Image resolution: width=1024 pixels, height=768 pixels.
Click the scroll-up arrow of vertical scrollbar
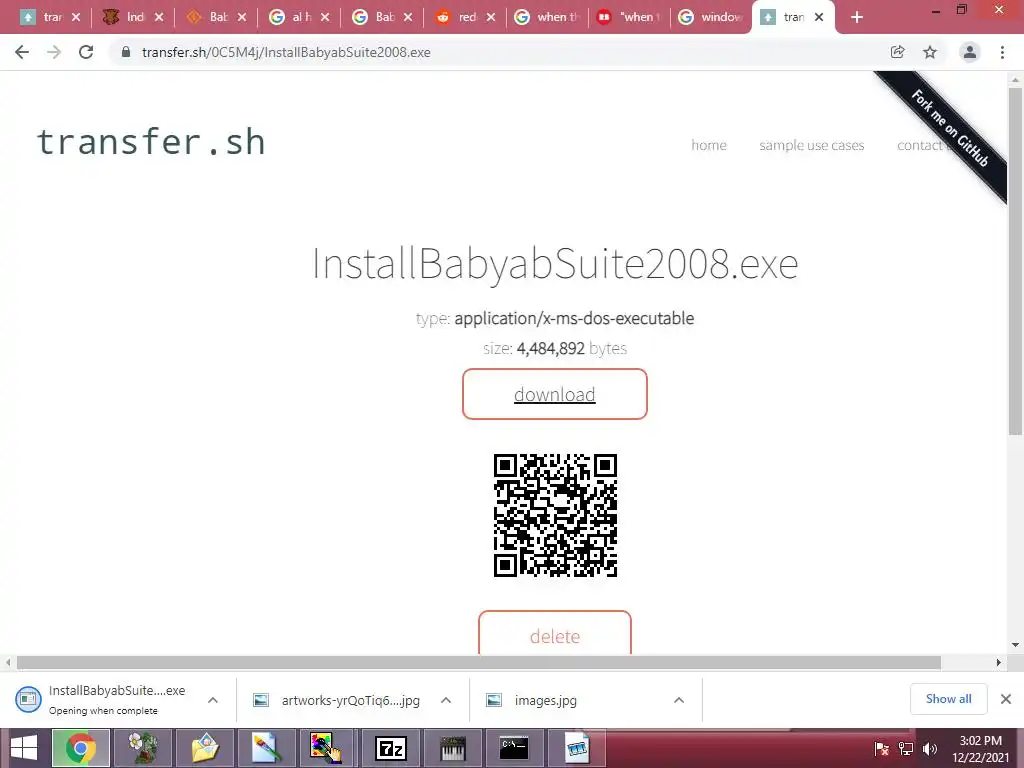pos(1015,80)
